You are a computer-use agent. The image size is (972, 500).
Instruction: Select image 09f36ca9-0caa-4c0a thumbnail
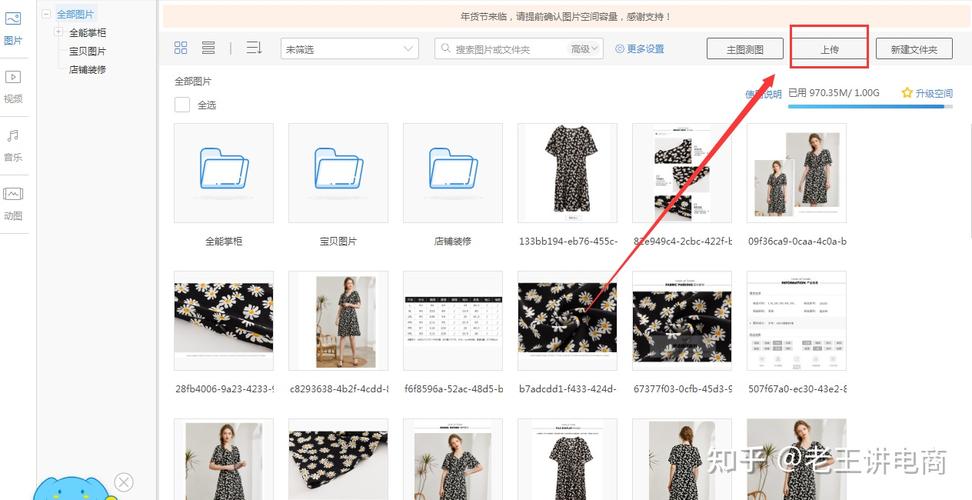[797, 173]
